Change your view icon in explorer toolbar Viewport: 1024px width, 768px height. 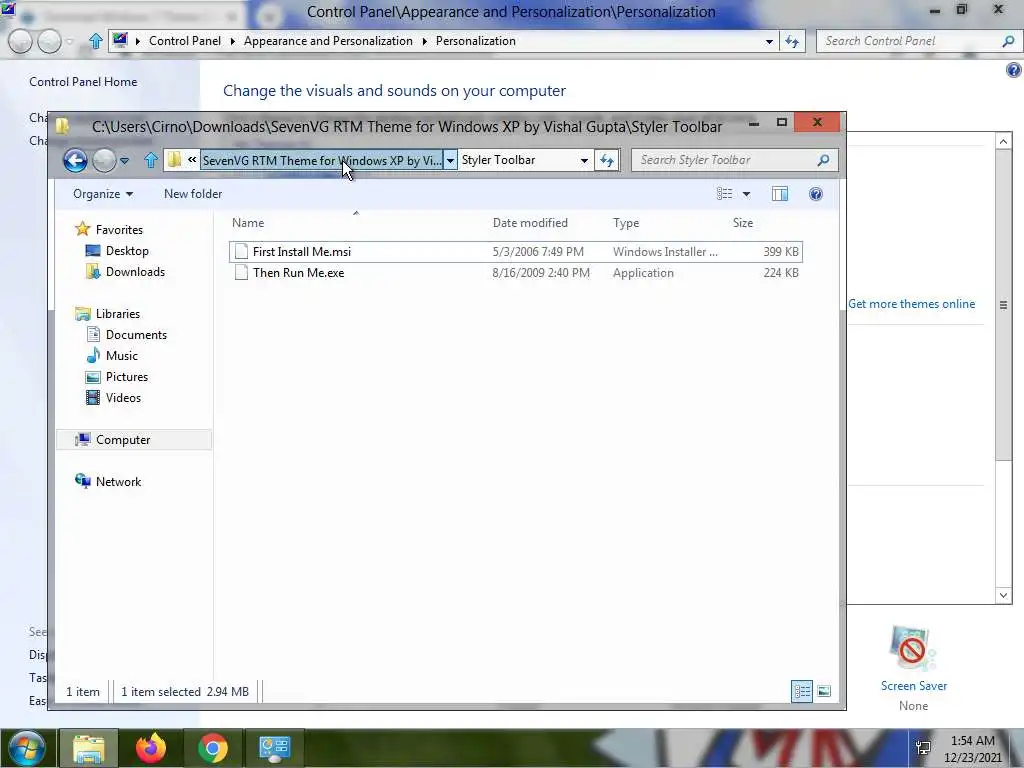click(x=724, y=193)
